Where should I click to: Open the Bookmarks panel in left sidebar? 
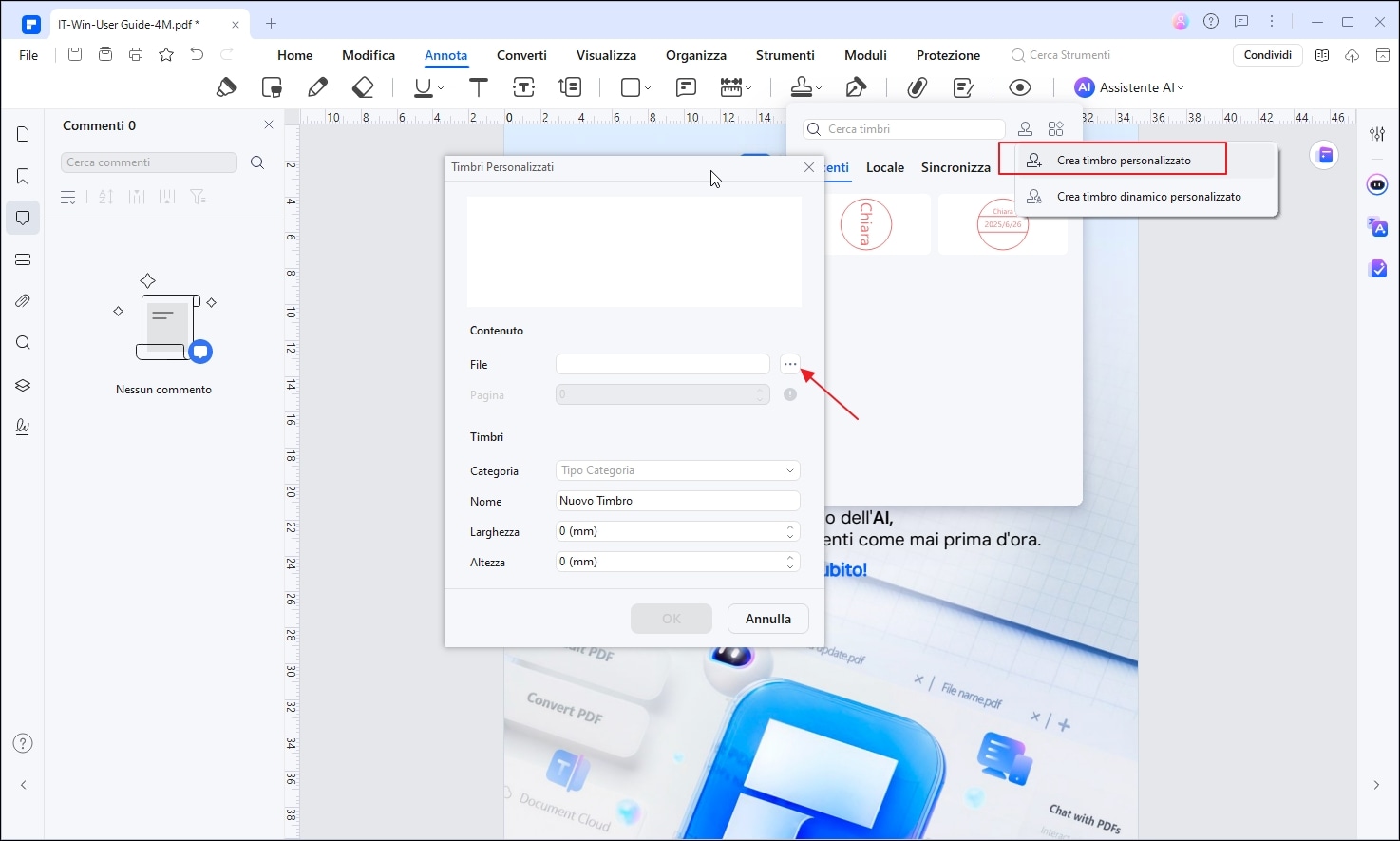23,176
